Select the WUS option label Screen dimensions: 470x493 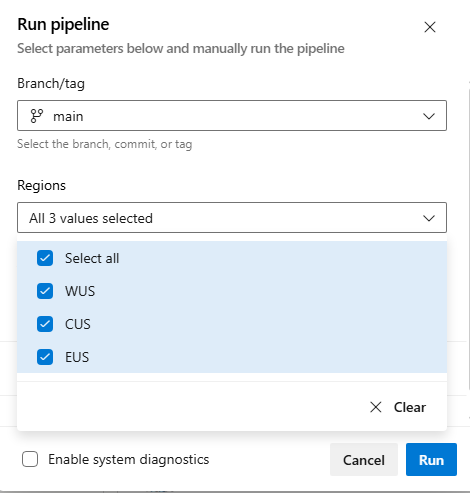(x=80, y=291)
